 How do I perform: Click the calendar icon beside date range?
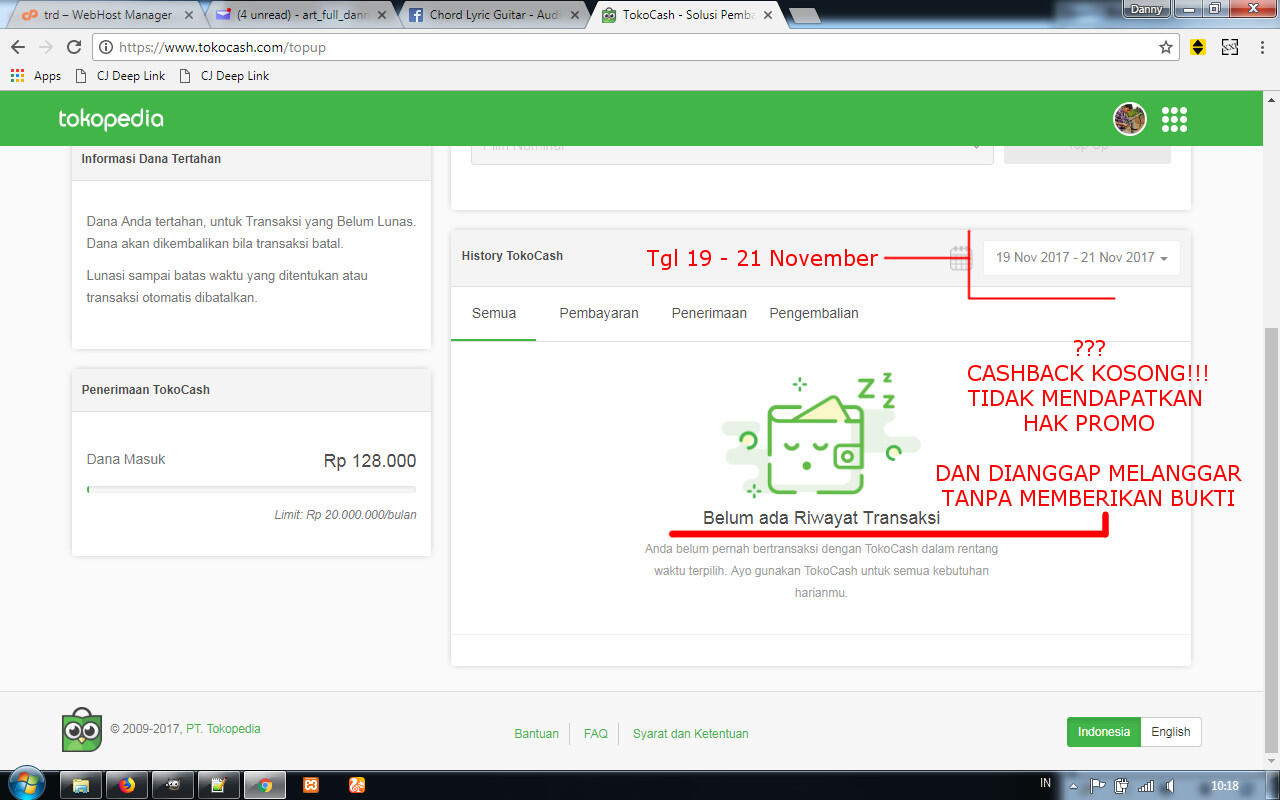960,258
